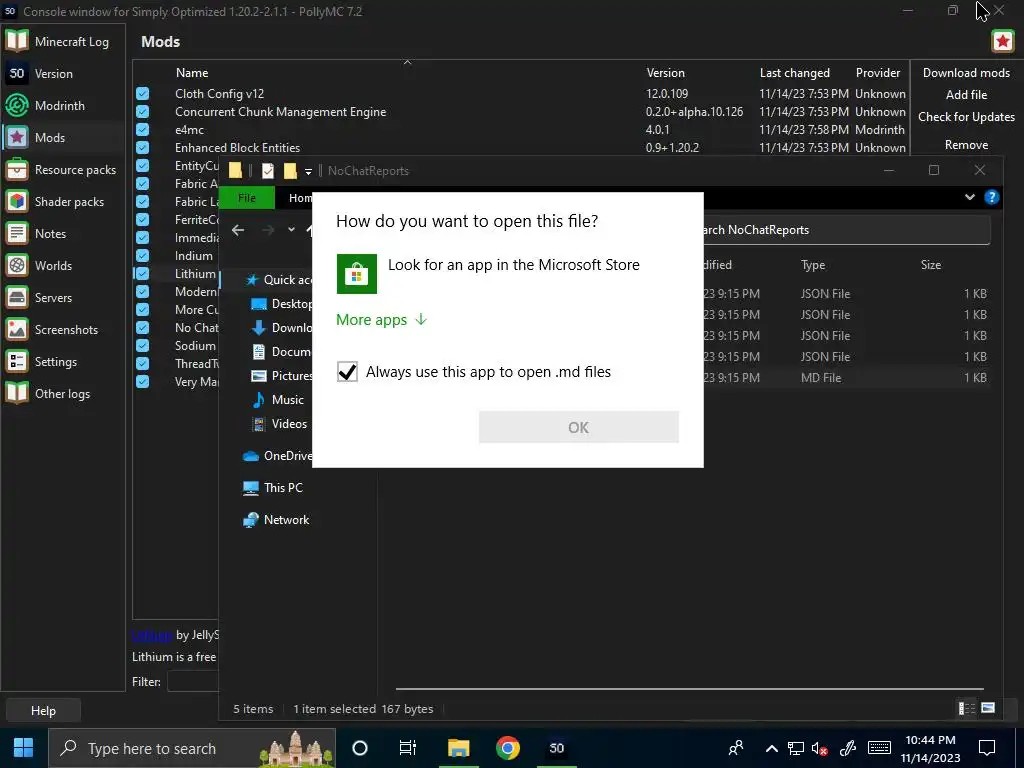Viewport: 1024px width, 768px height.
Task: Open the Resource packs icon
Action: tap(16, 169)
